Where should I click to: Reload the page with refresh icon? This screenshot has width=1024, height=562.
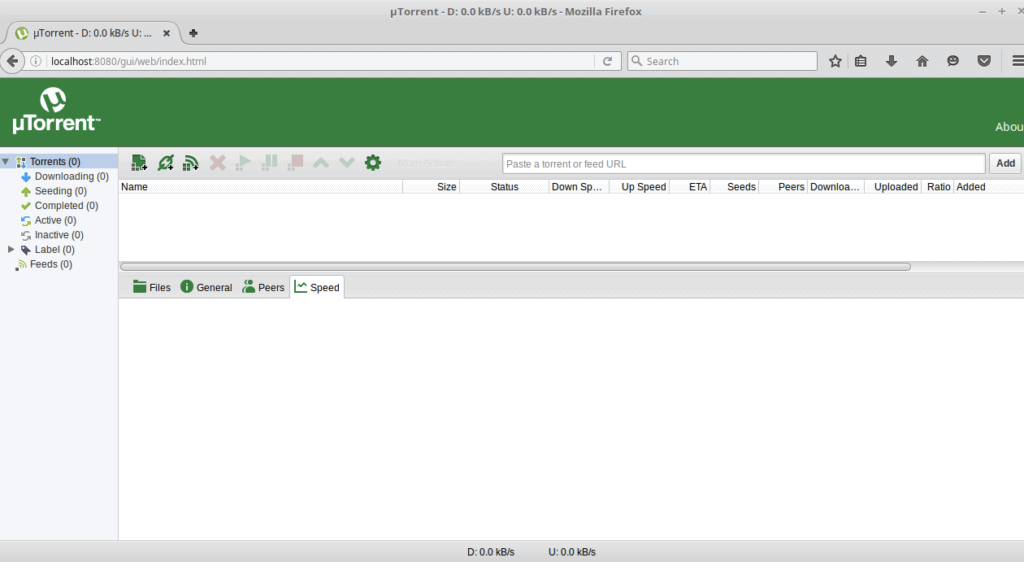point(607,61)
